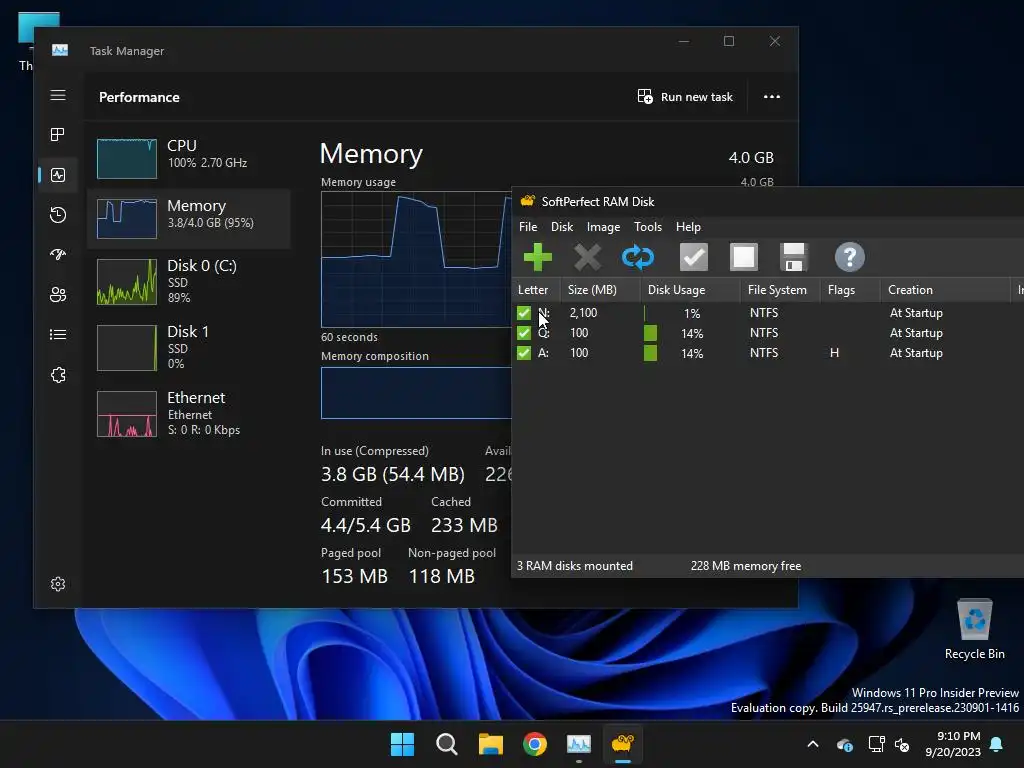Open Processes page in Task Manager sidebar
Image resolution: width=1024 pixels, height=768 pixels.
pyautogui.click(x=58, y=135)
